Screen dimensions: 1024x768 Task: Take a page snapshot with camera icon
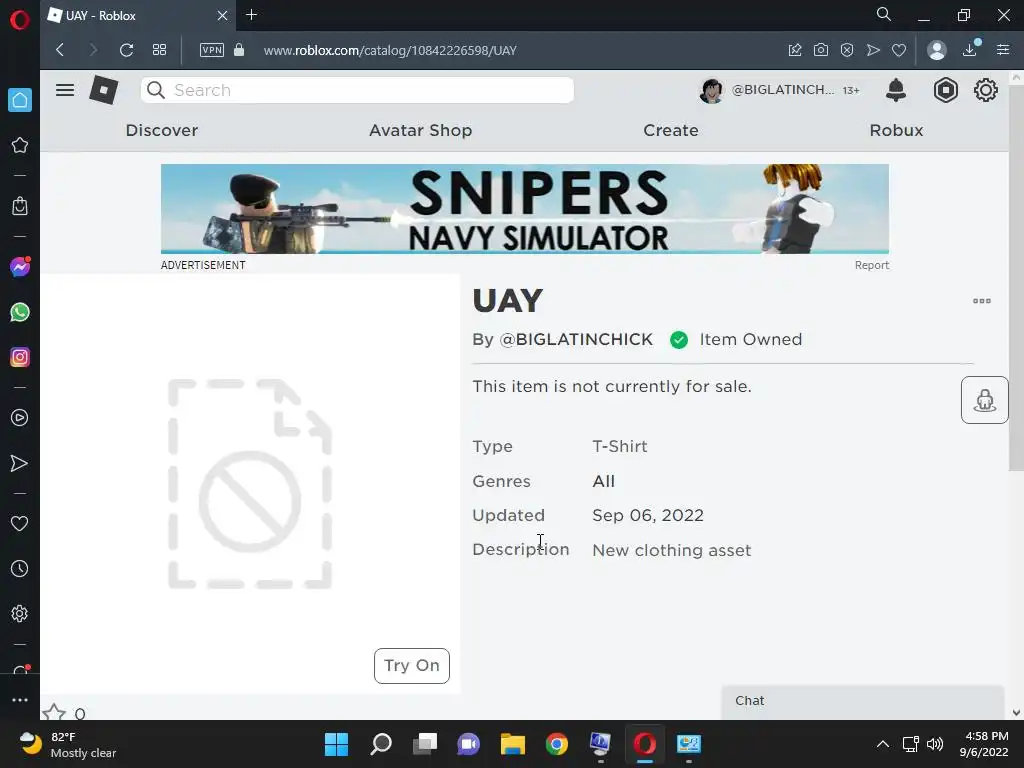click(821, 50)
